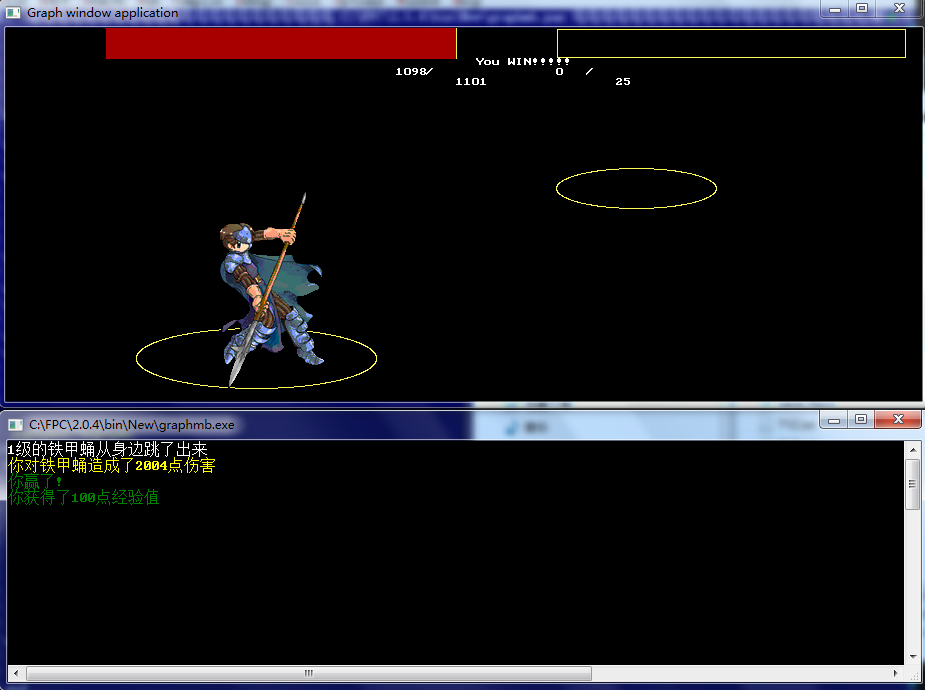Click the console horizontal scrollbar right arrow
Screen dimensions: 925x690
pos(896,673)
